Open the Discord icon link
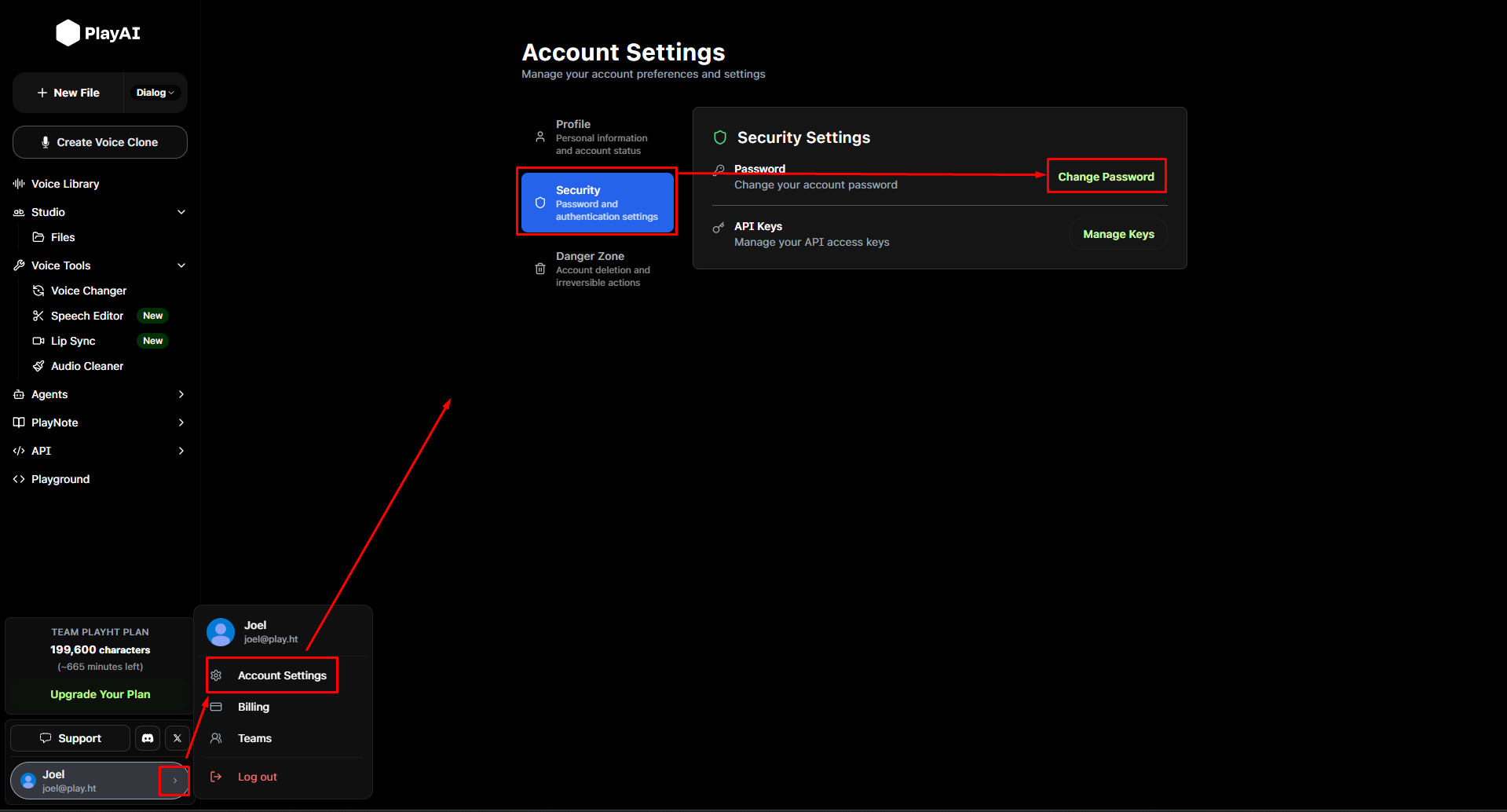 click(x=148, y=738)
